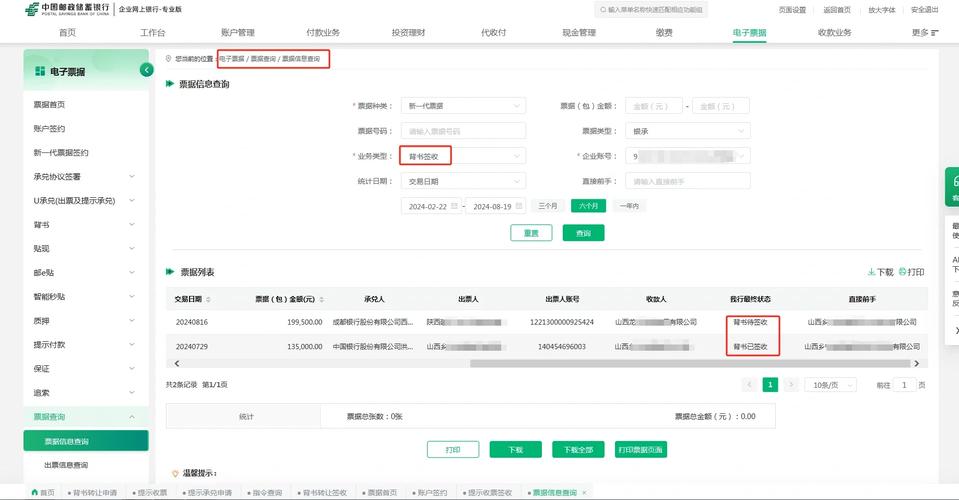Open 收款业务 in top navigation
This screenshot has height=500, width=959.
(834, 32)
